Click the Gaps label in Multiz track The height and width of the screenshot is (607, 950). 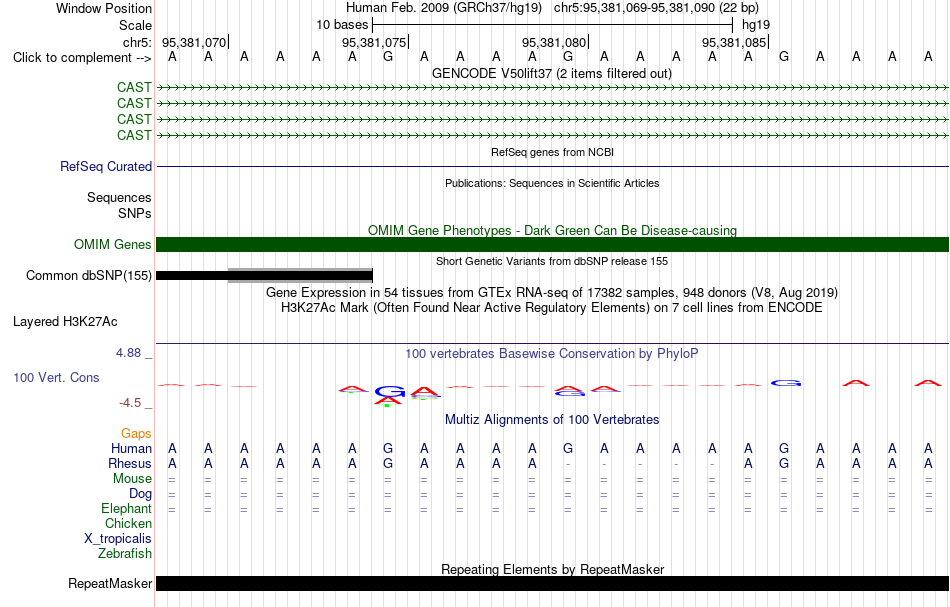[136, 434]
